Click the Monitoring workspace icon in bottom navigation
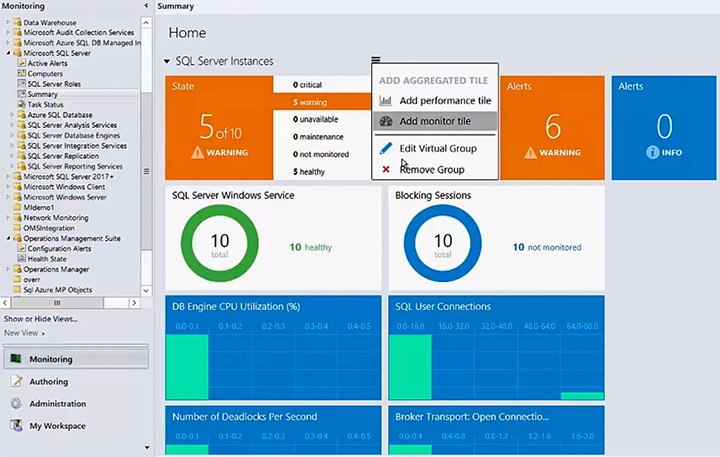The width and height of the screenshot is (720, 457). pyautogui.click(x=16, y=359)
